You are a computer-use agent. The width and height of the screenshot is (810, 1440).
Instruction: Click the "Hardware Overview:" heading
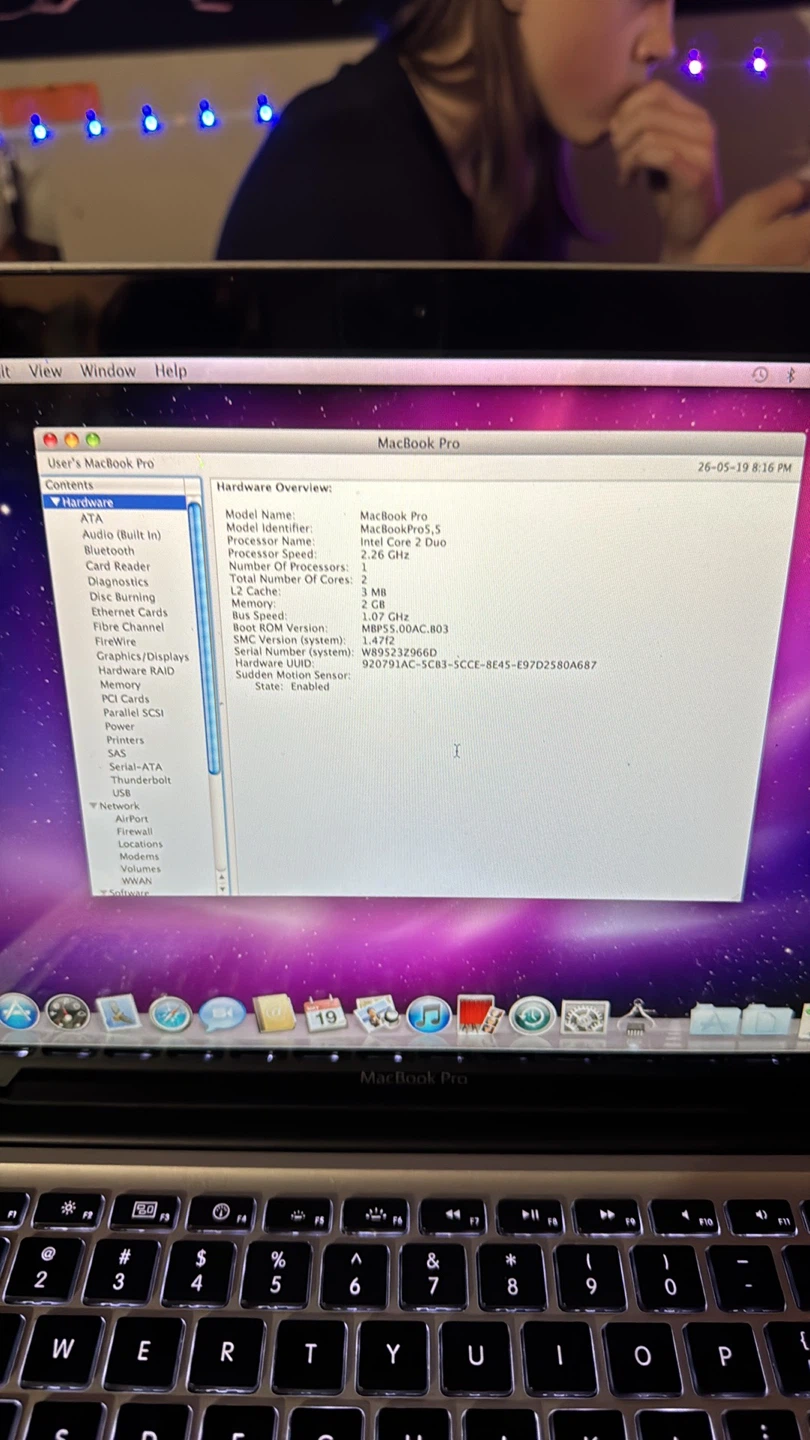274,488
